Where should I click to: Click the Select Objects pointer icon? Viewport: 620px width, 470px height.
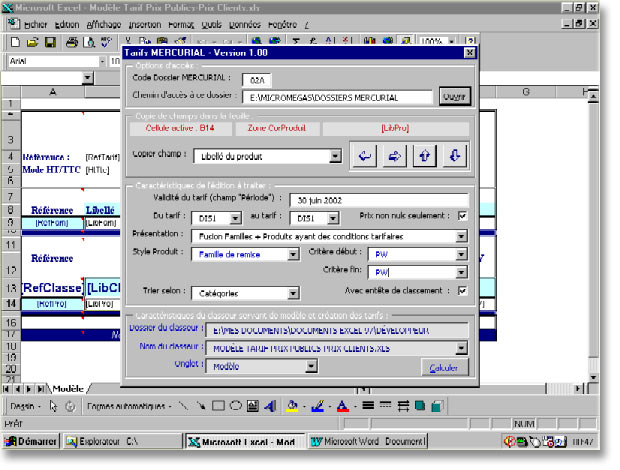(53, 406)
